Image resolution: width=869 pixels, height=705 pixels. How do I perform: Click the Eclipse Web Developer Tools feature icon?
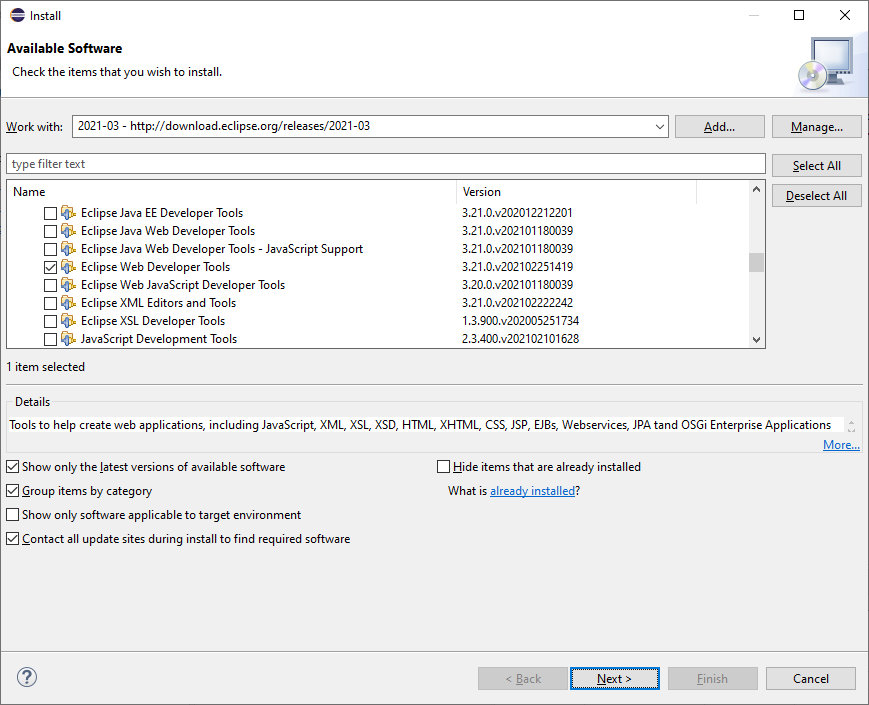68,267
